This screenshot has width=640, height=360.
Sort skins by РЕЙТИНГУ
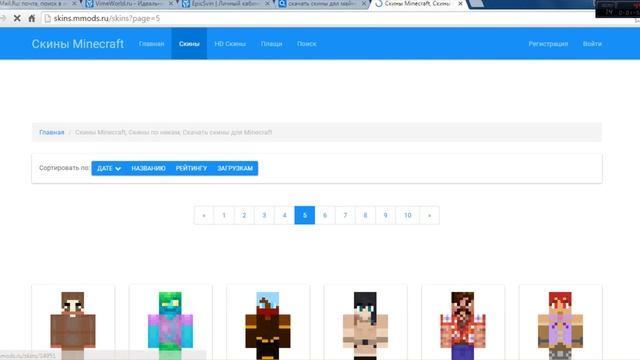(191, 168)
